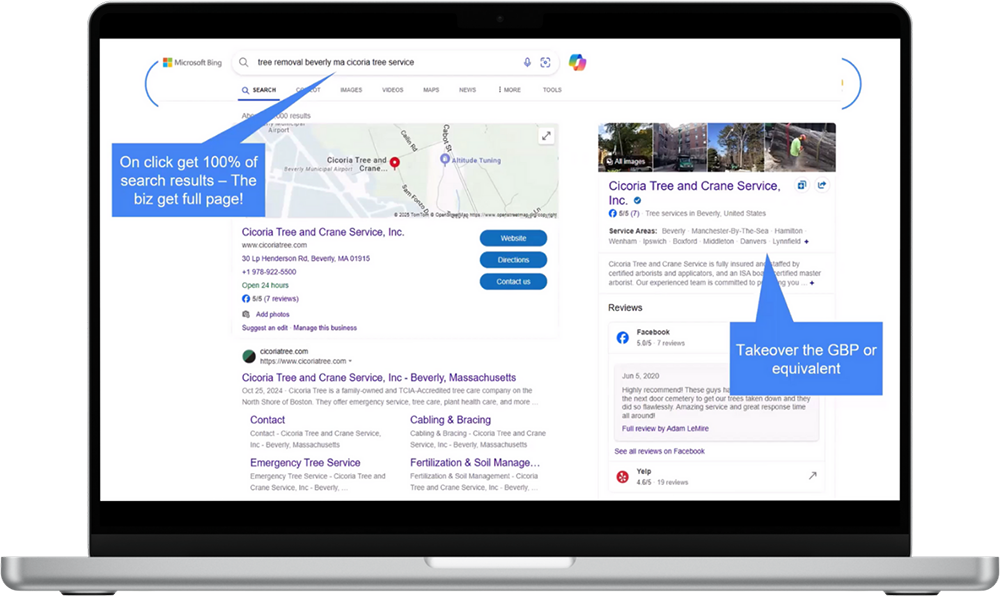Click the Microsoft Bing logo
This screenshot has width=1000, height=596.
[192, 62]
